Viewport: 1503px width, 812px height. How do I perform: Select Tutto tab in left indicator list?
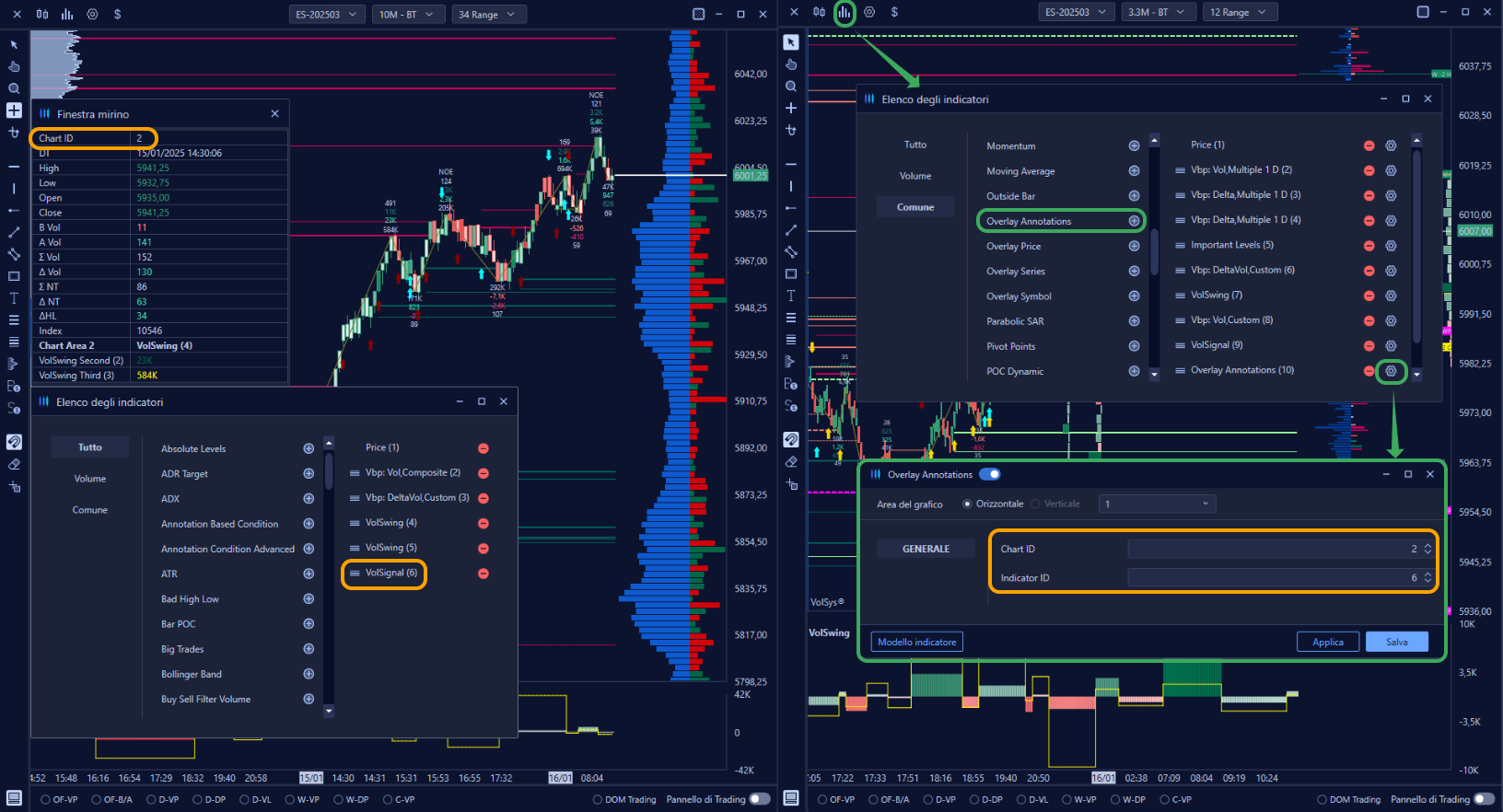click(90, 447)
